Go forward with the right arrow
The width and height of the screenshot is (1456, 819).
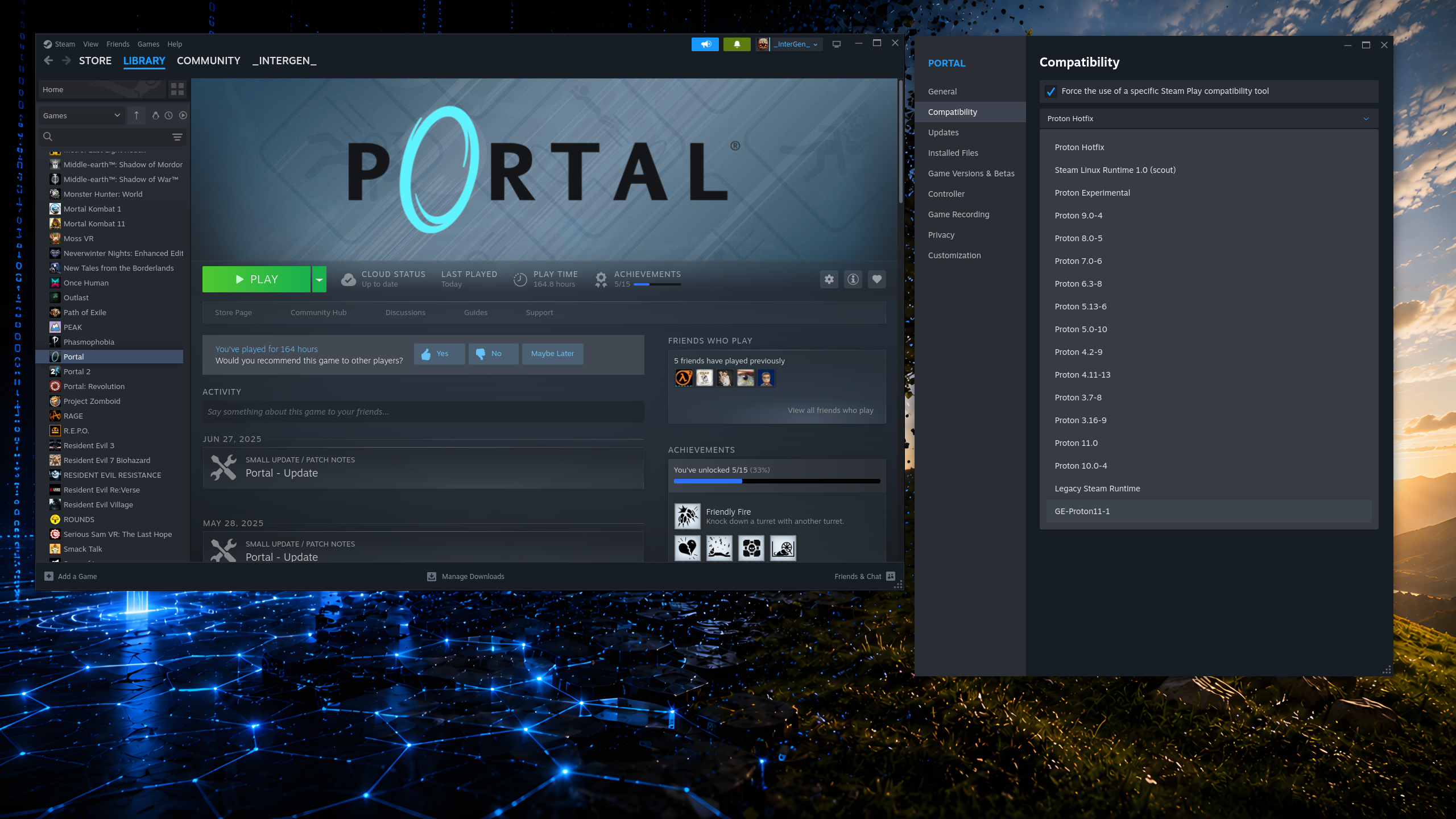pyautogui.click(x=67, y=61)
